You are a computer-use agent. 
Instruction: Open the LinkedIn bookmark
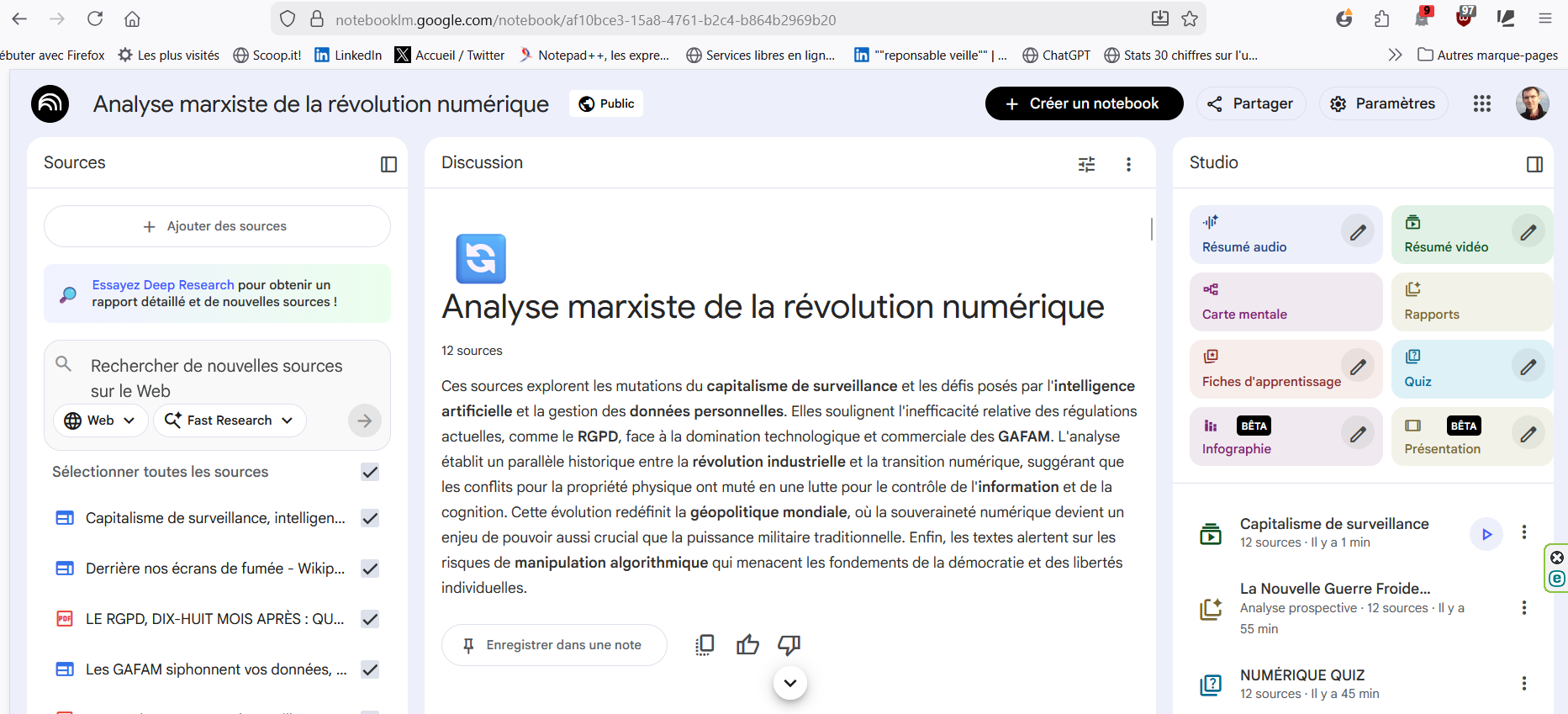tap(348, 55)
